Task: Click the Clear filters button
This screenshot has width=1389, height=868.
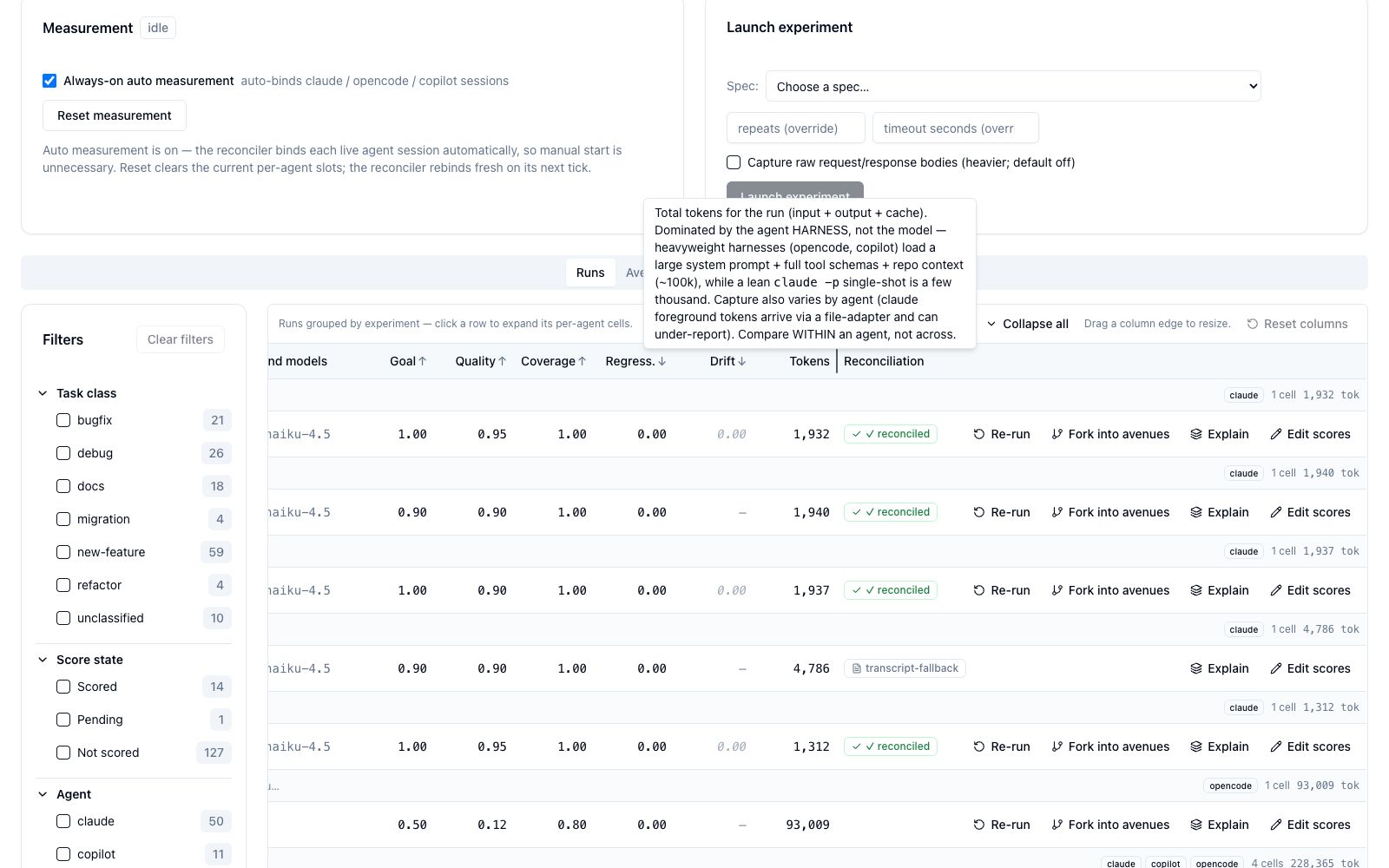Action: [181, 339]
